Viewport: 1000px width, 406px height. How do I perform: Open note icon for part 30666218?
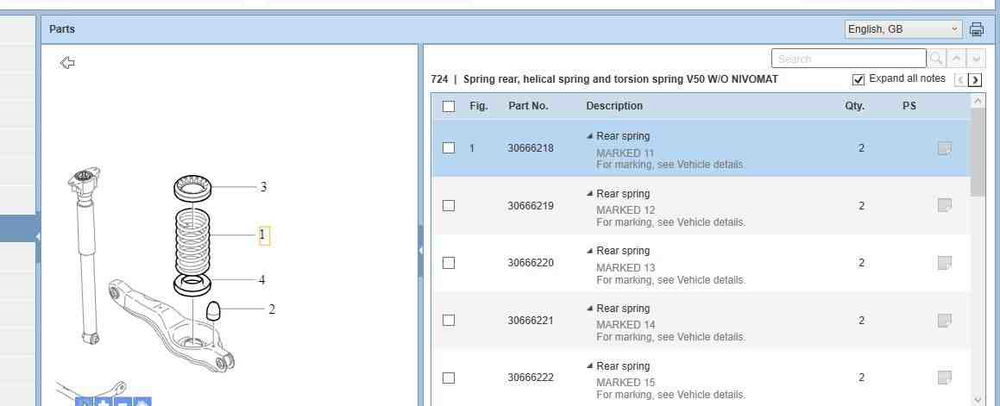(944, 149)
